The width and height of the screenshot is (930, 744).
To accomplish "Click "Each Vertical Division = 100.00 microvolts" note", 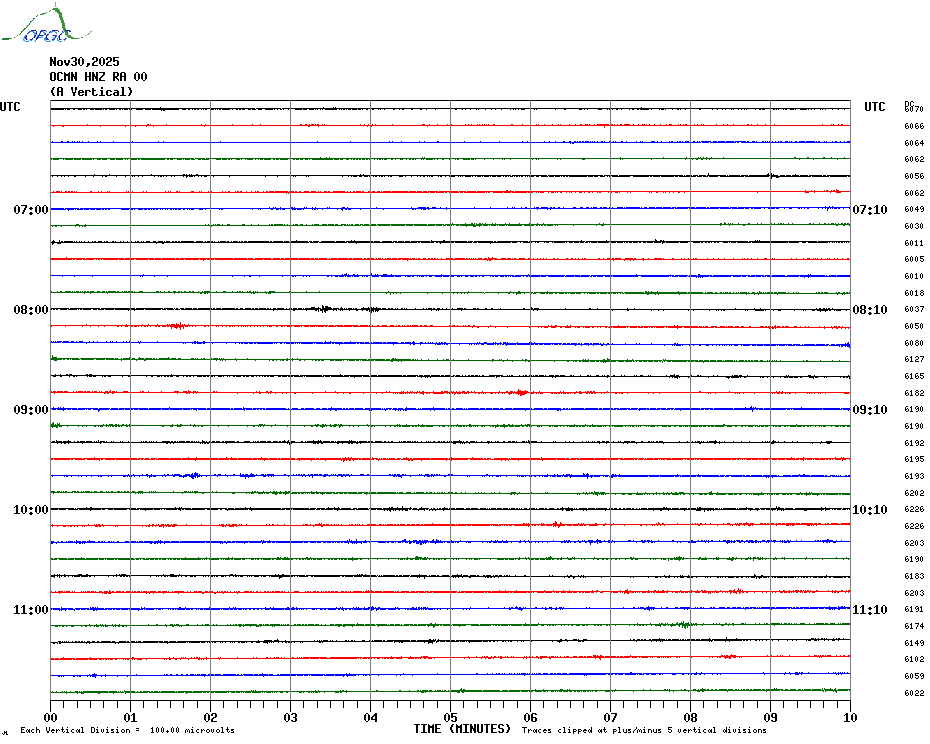I will [128, 730].
